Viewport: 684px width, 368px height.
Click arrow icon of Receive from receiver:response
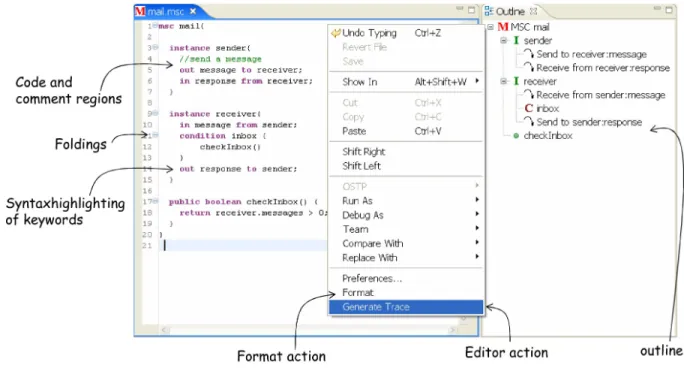click(529, 68)
